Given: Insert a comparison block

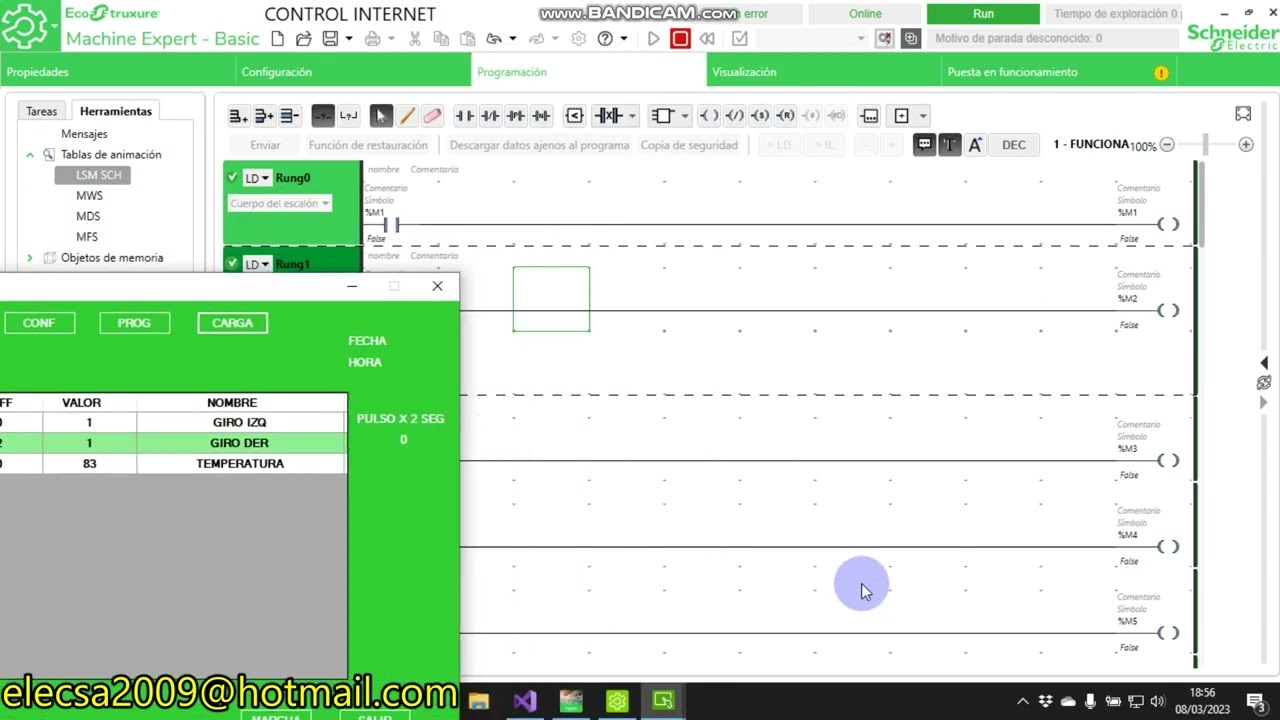Looking at the screenshot, I should pyautogui.click(x=574, y=116).
